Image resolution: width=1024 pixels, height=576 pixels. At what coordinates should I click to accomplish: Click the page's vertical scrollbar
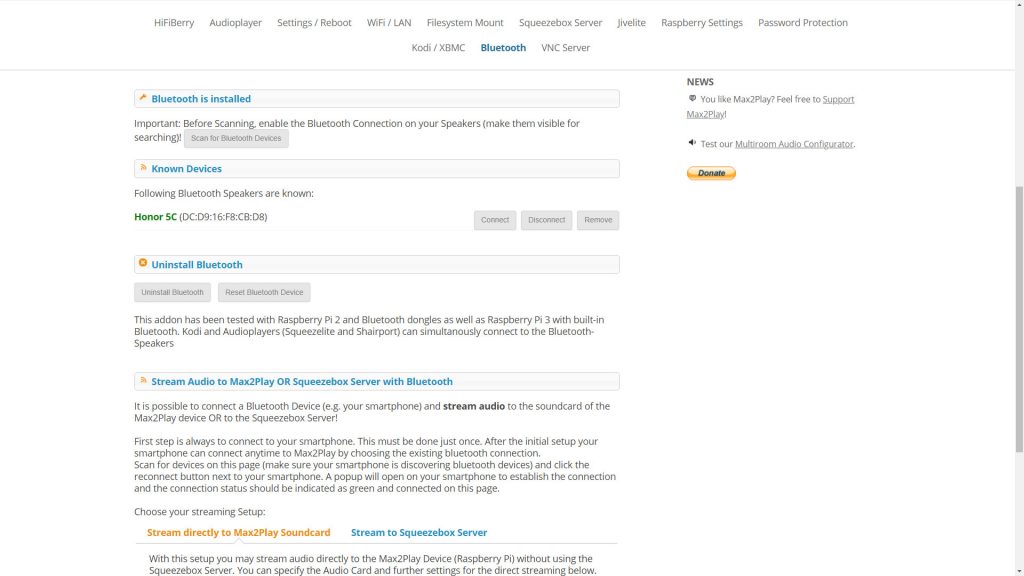tap(1019, 319)
